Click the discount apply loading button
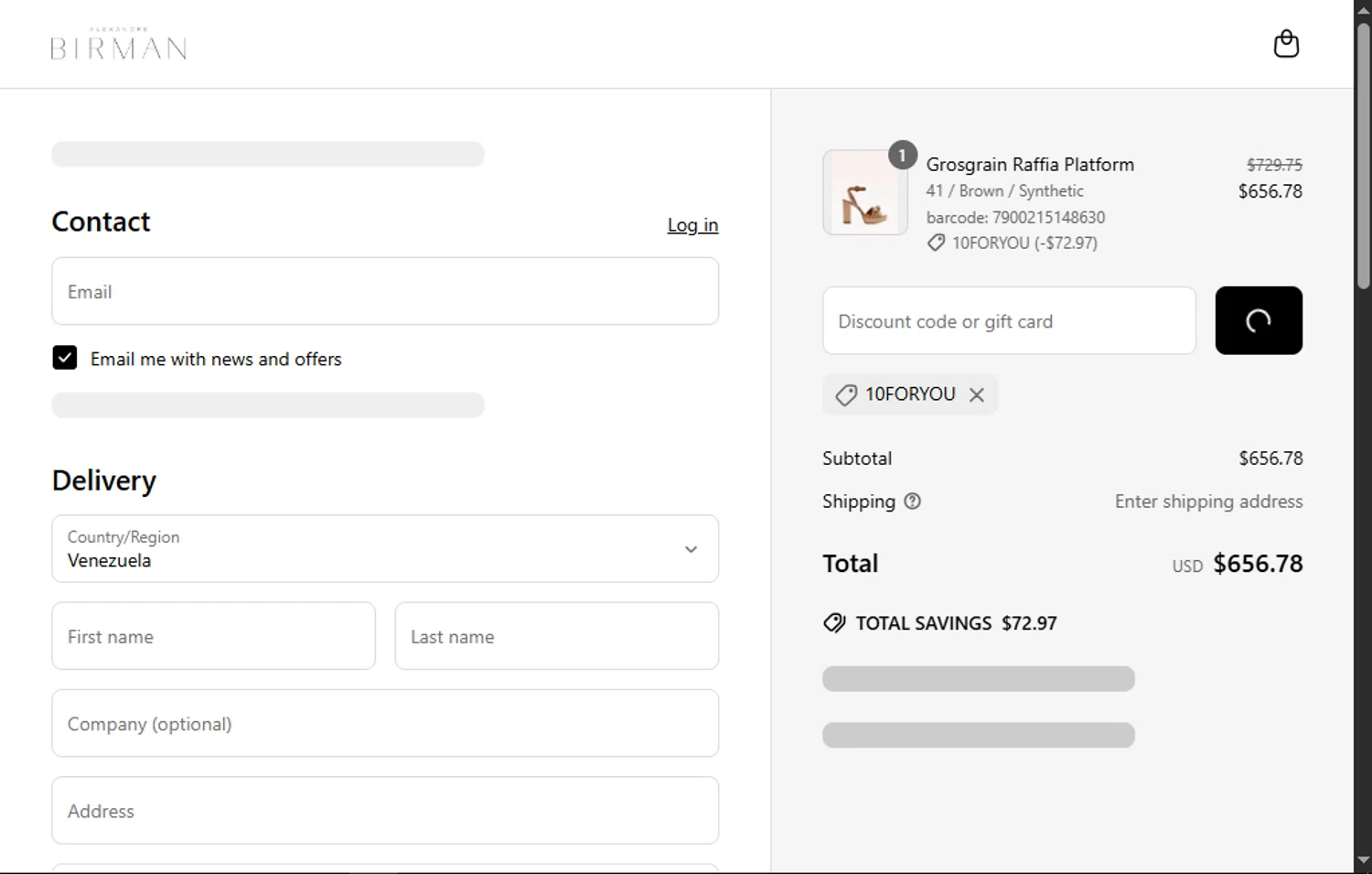This screenshot has width=1372, height=874. [x=1259, y=320]
